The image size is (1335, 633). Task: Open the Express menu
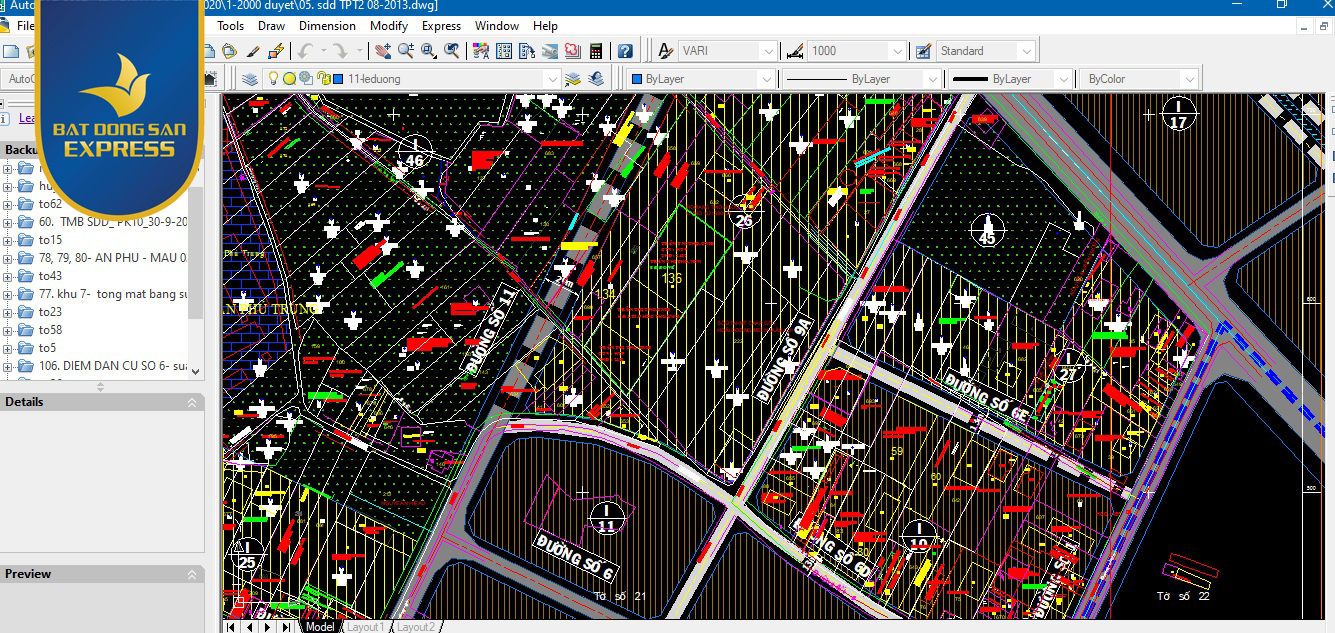click(x=441, y=26)
